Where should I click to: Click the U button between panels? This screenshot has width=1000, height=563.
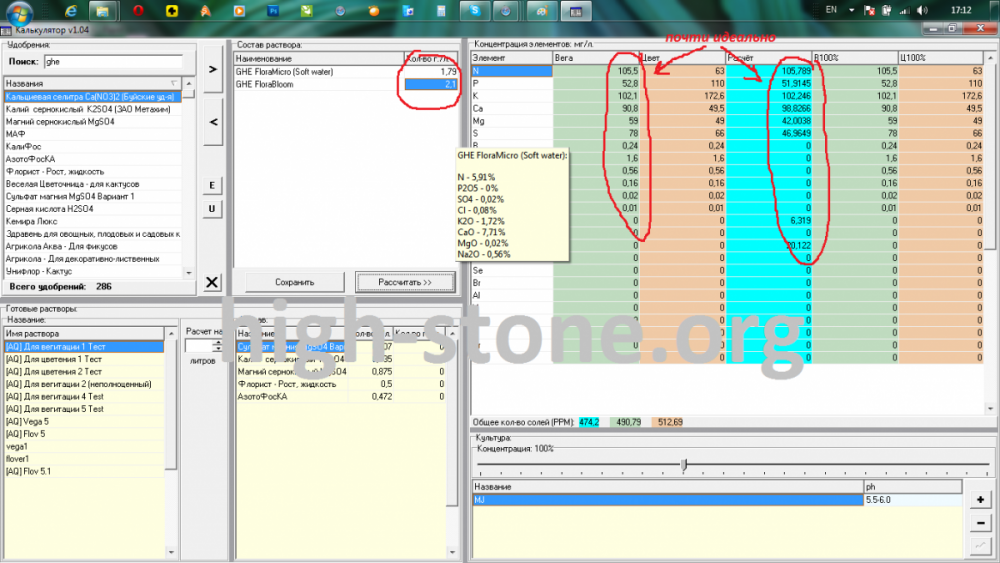pyautogui.click(x=212, y=208)
